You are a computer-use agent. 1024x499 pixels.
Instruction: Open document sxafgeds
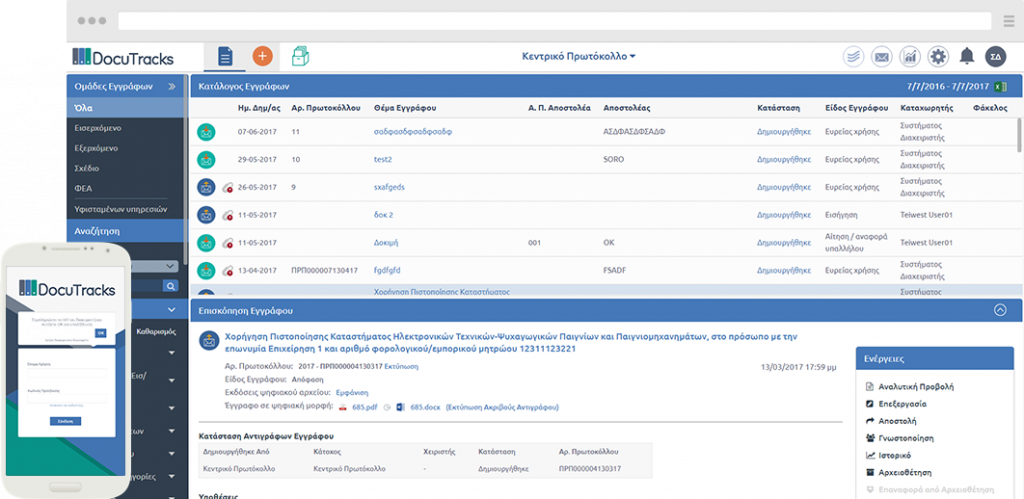tap(389, 187)
